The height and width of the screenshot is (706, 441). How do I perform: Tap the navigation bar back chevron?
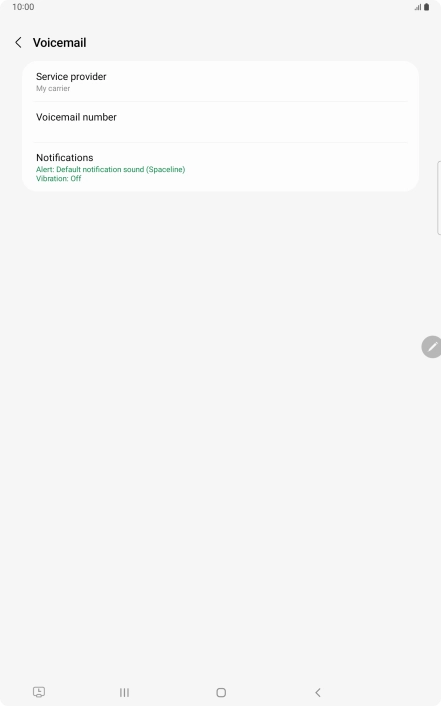point(318,692)
